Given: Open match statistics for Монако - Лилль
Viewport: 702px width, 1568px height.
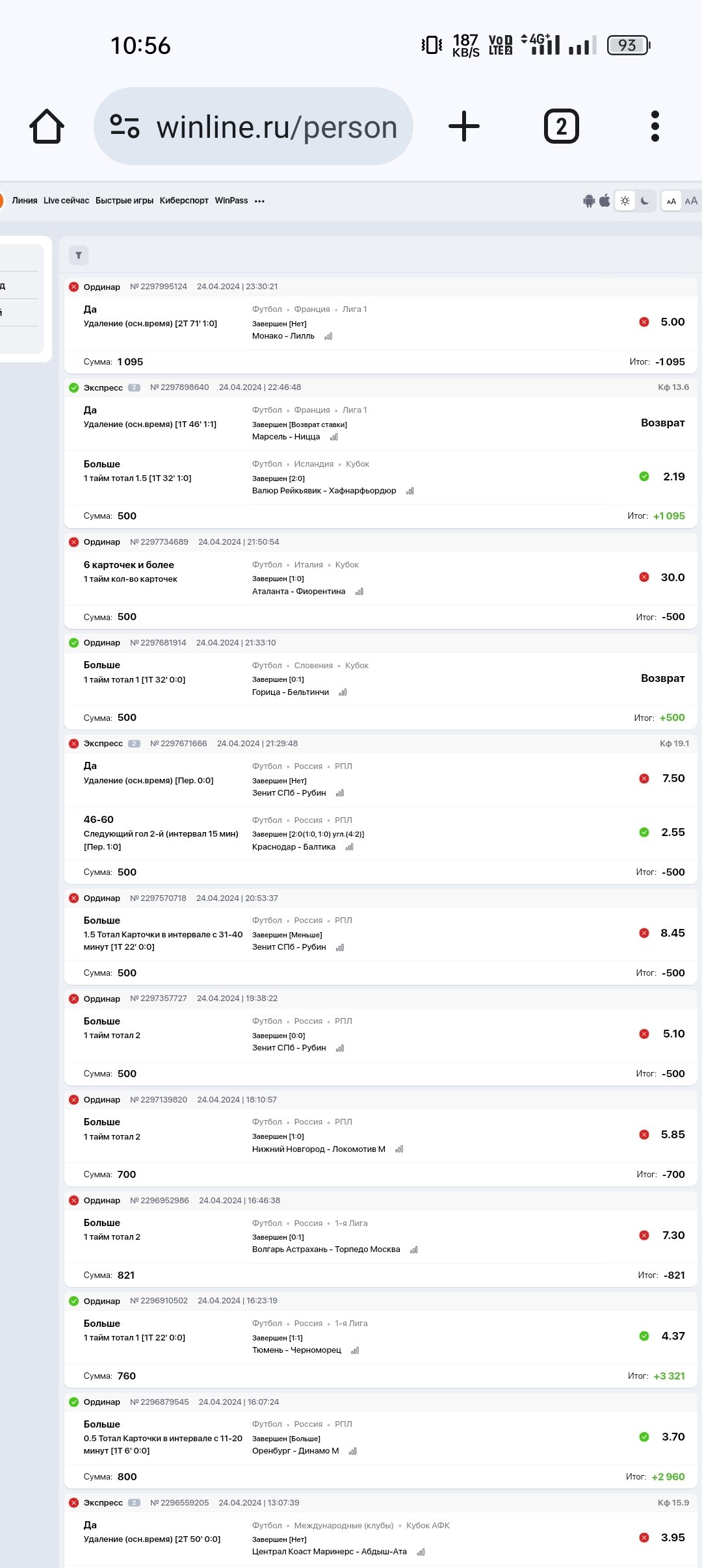Looking at the screenshot, I should click(328, 337).
